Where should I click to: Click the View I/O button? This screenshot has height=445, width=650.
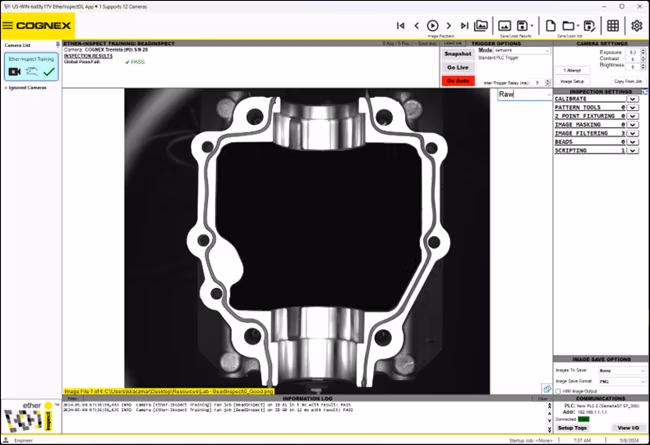click(628, 428)
